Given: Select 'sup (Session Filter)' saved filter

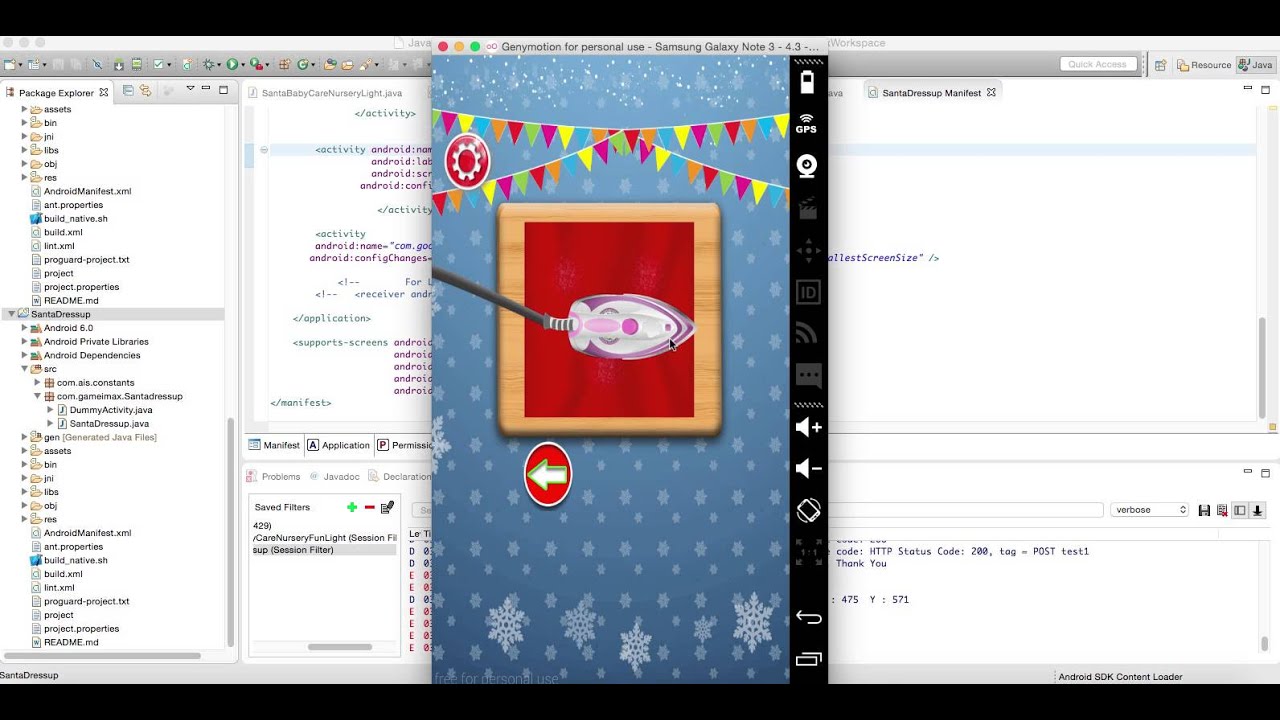Looking at the screenshot, I should click(323, 550).
